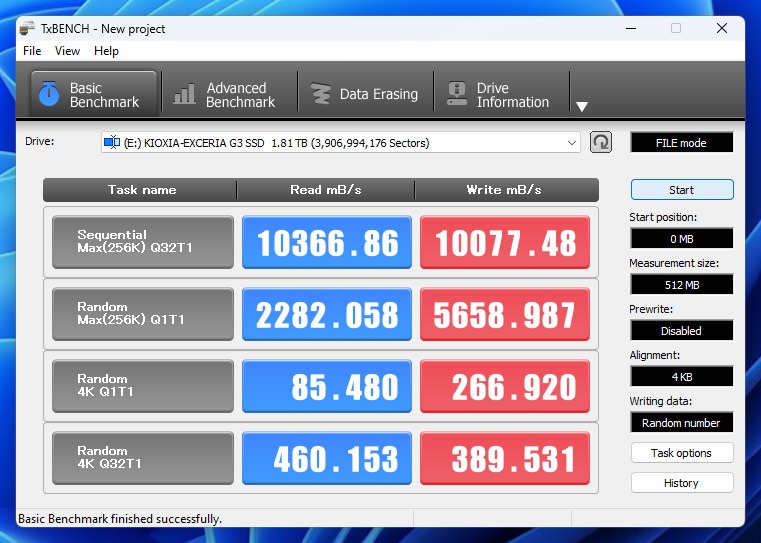Click the Drive Information disk icon
This screenshot has height=543, width=761.
457,94
